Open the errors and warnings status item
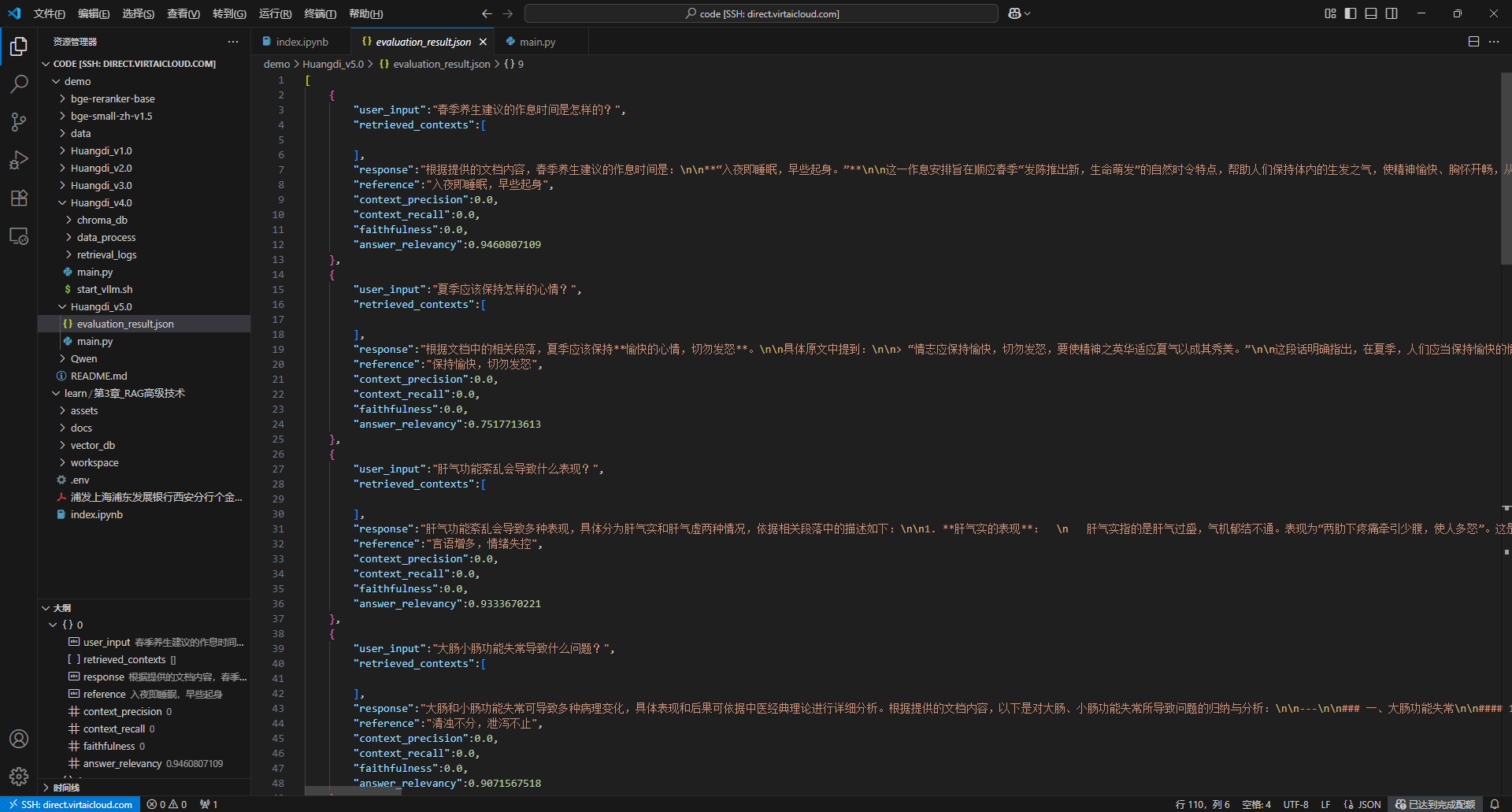This screenshot has height=812, width=1512. [x=167, y=804]
